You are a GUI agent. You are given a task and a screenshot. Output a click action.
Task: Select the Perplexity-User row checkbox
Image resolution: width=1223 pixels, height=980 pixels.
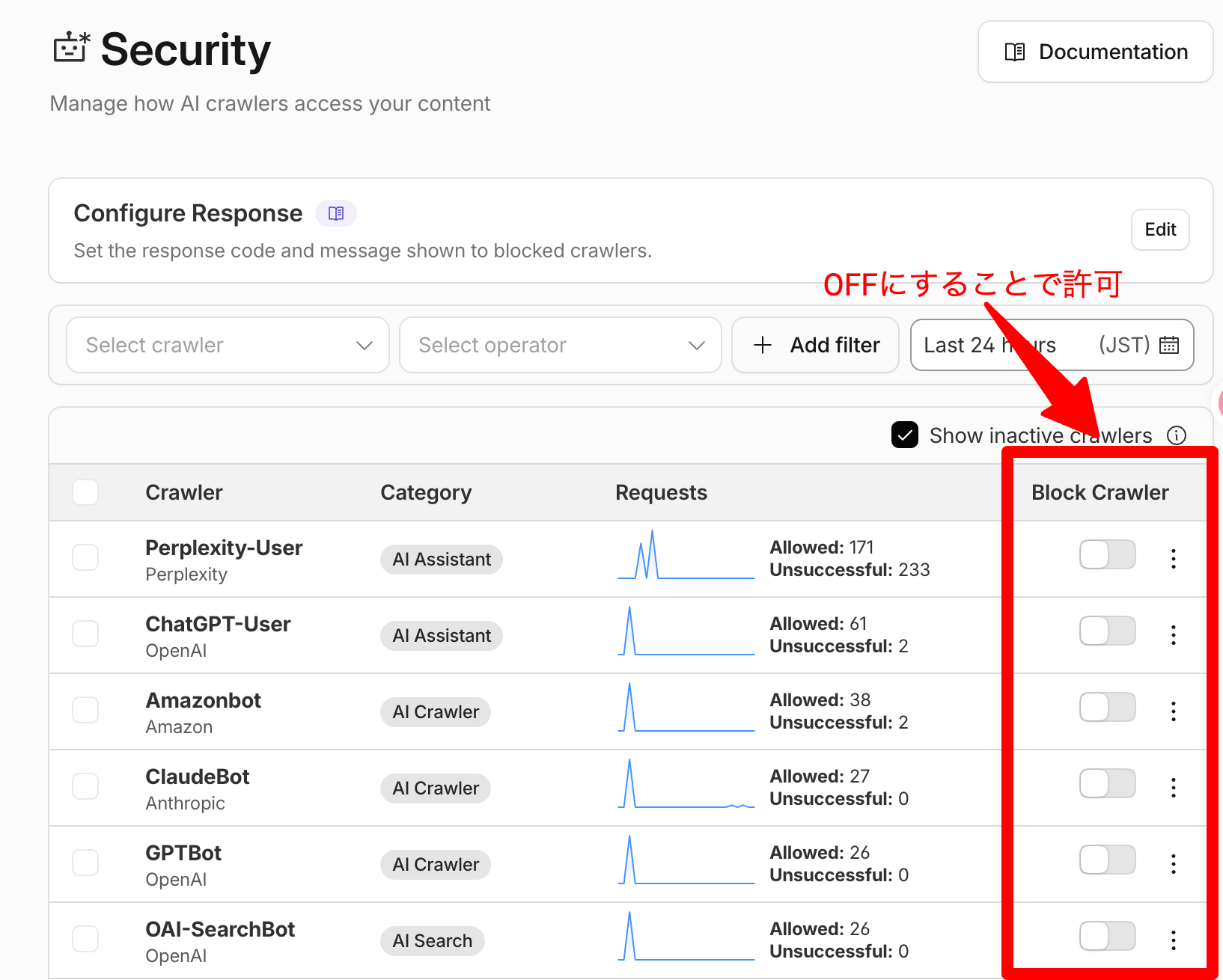pyautogui.click(x=85, y=557)
